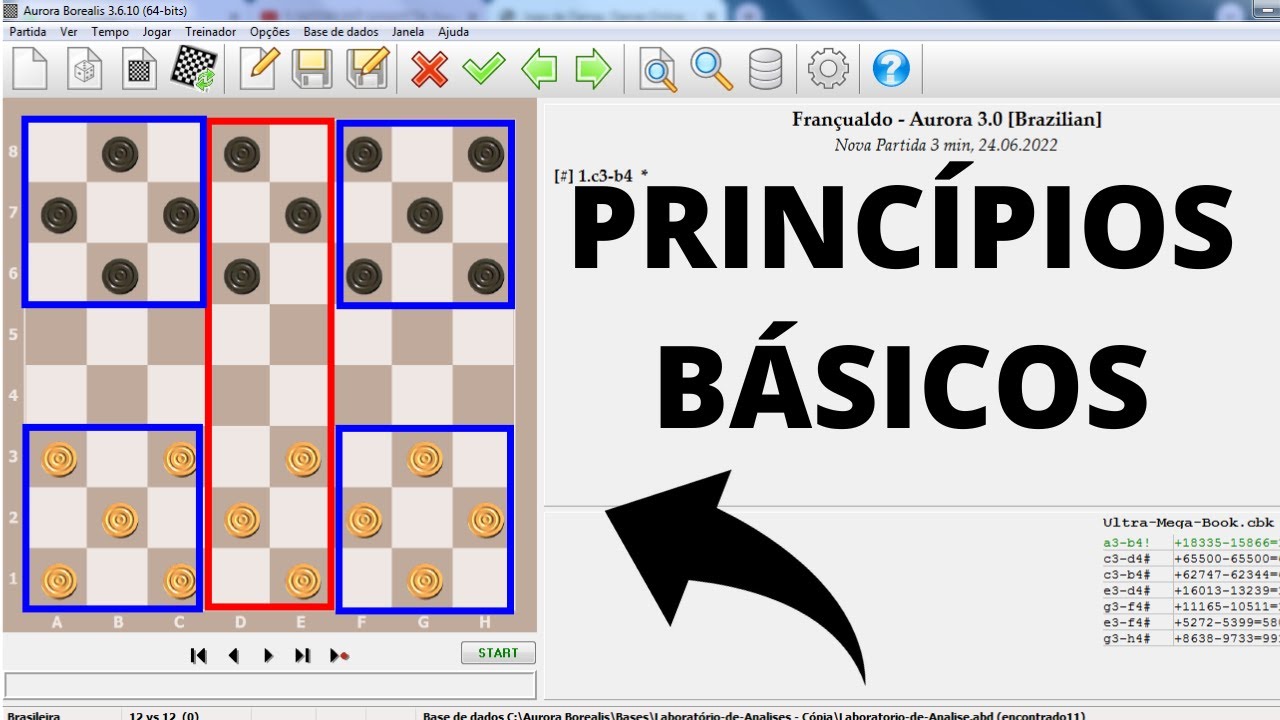The width and height of the screenshot is (1280, 720).
Task: Open the Opções menu
Action: pos(270,32)
